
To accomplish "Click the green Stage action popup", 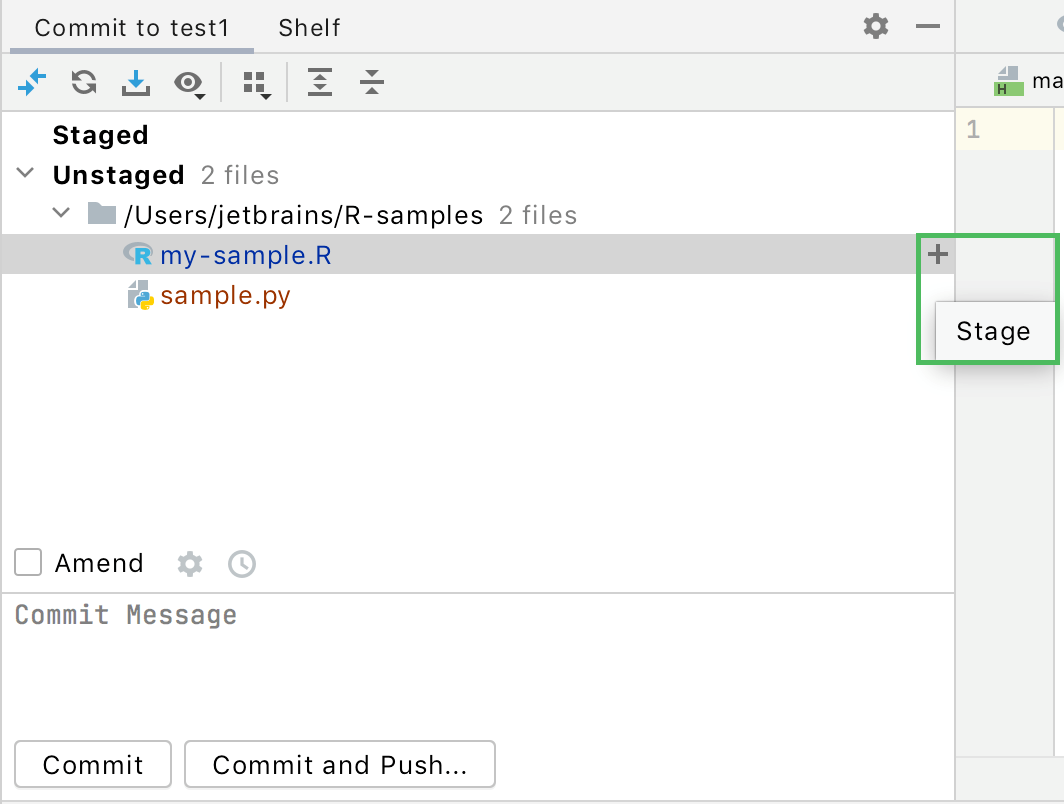I will [994, 330].
